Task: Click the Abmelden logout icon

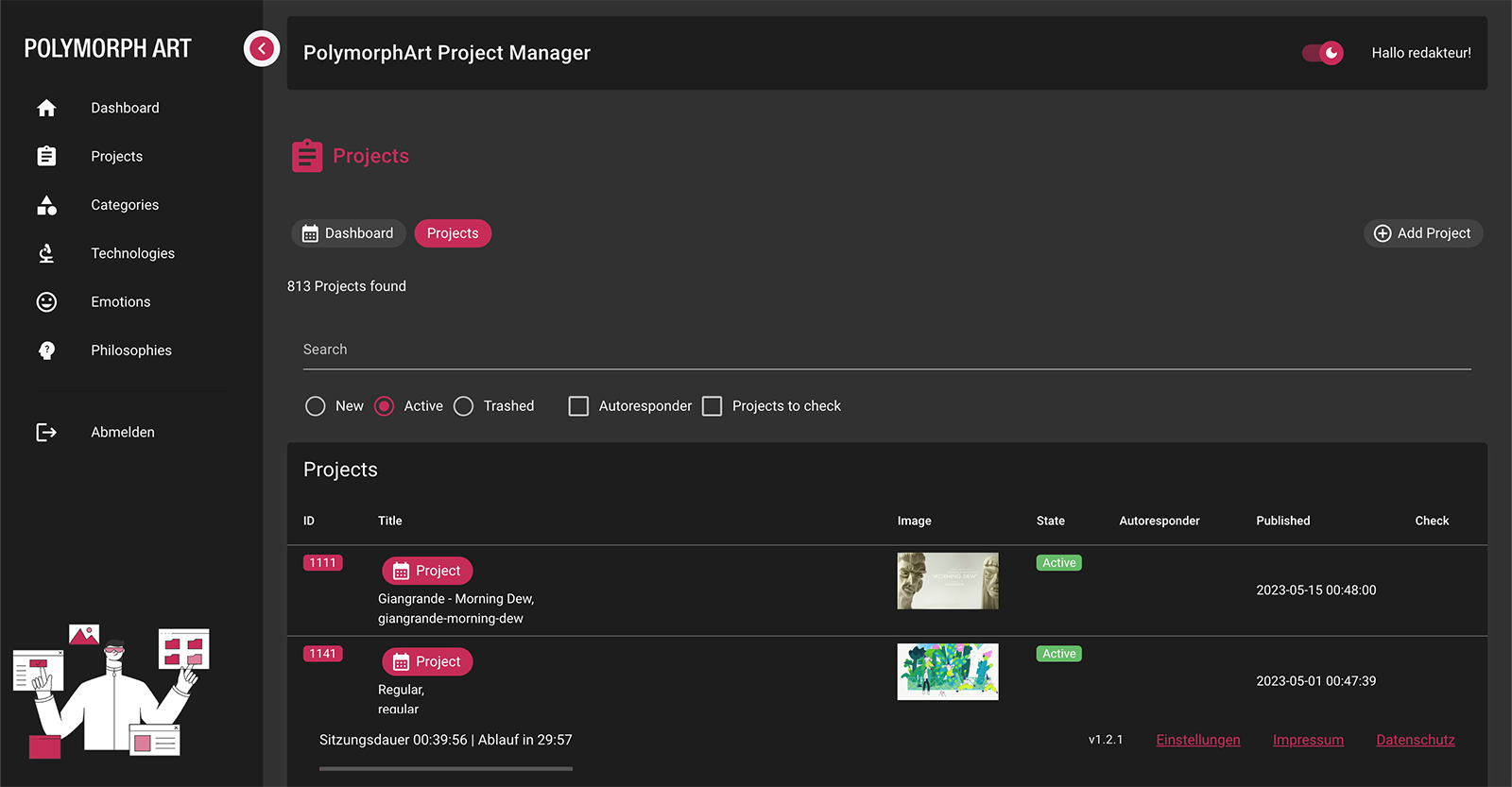Action: coord(46,432)
